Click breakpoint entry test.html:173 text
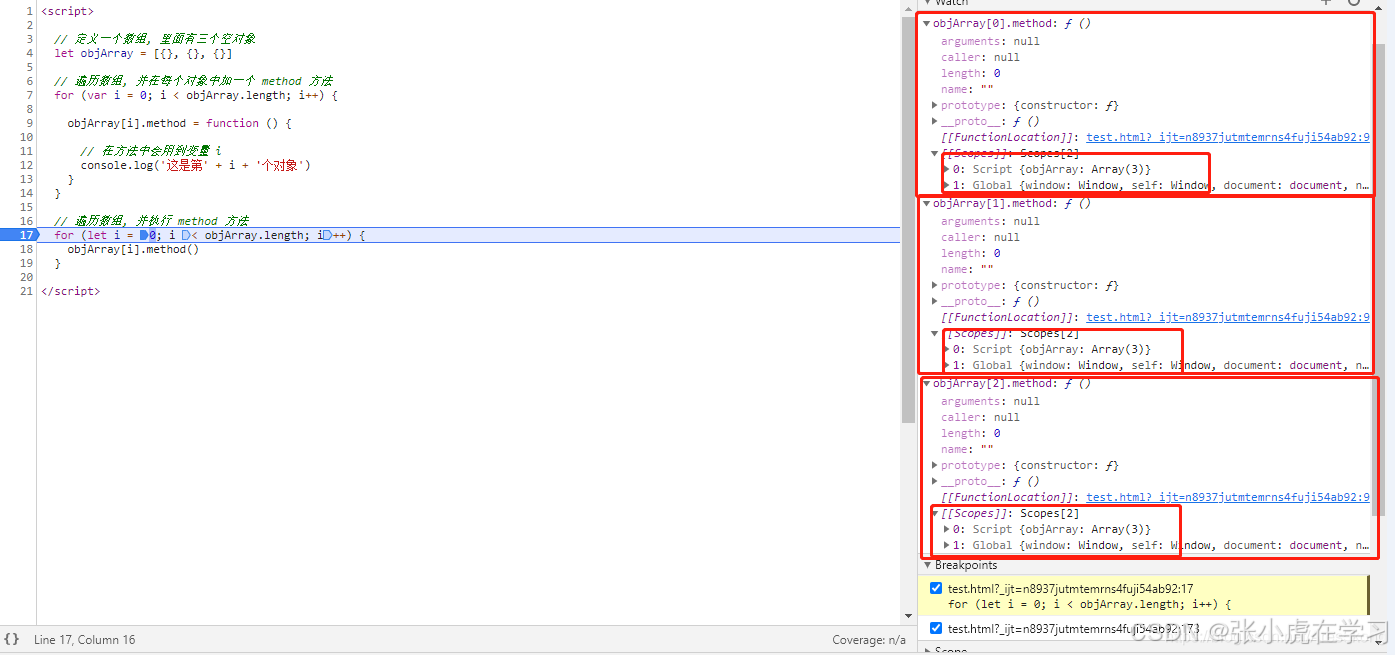This screenshot has height=655, width=1395. pos(1074,629)
